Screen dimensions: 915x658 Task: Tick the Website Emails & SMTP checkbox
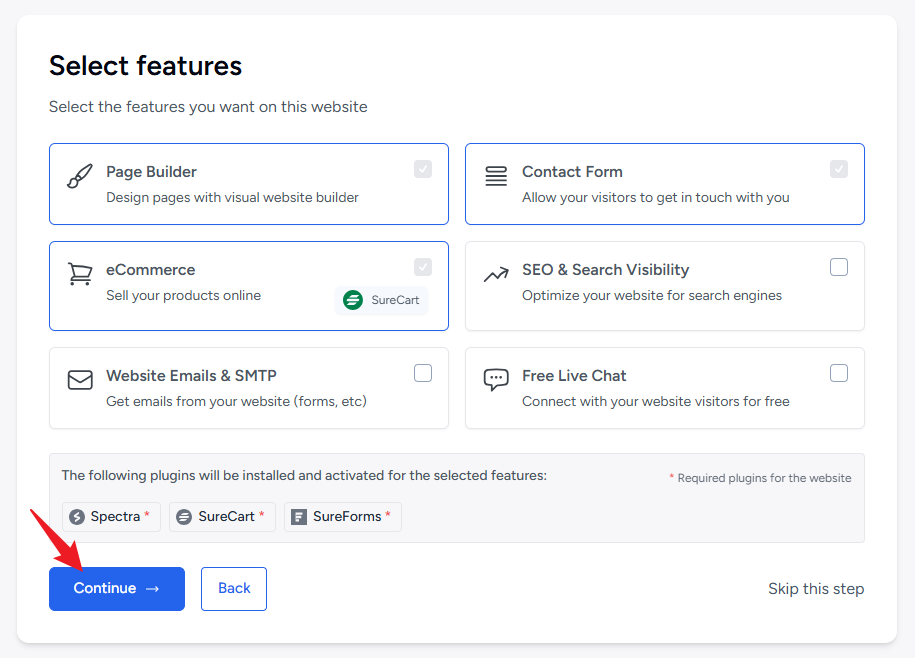point(423,373)
